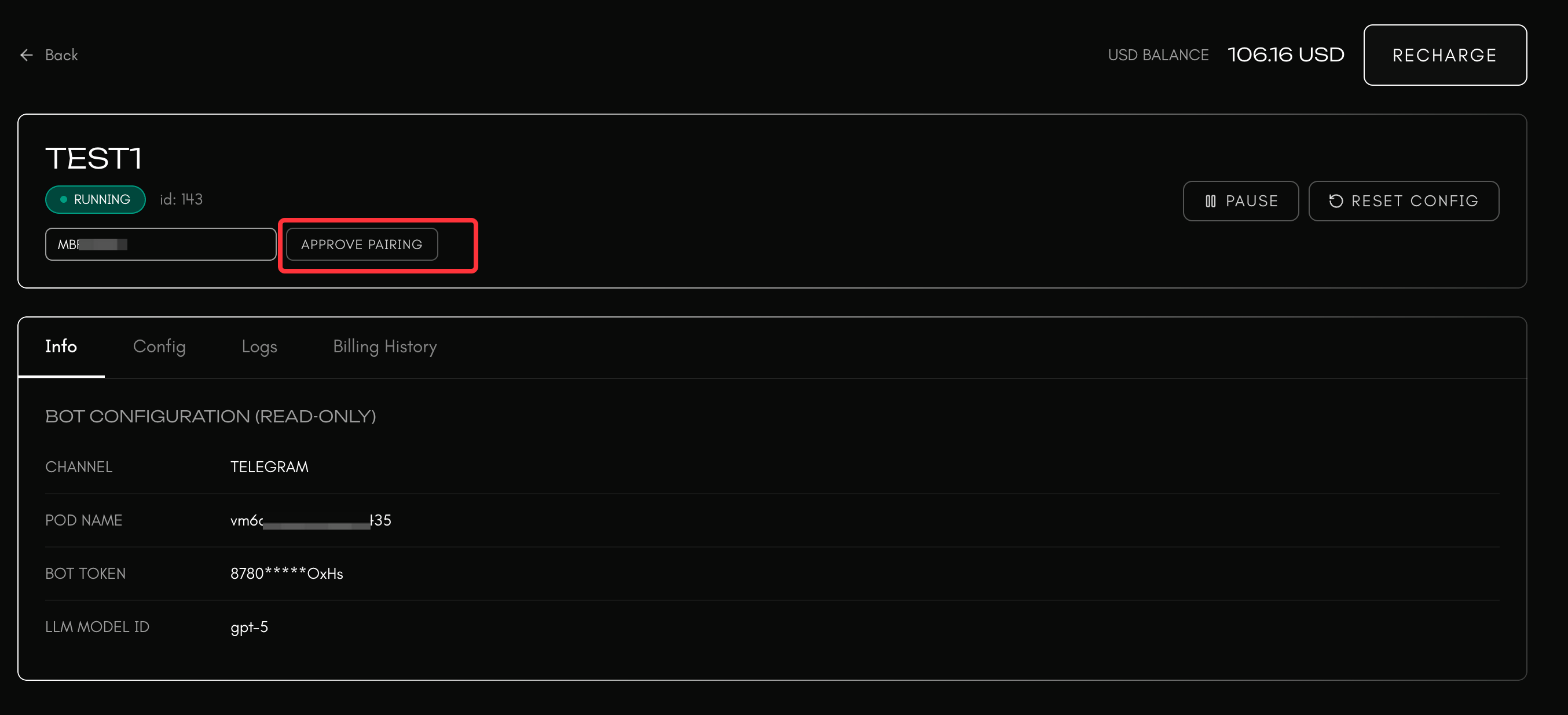The width and height of the screenshot is (1568, 715).
Task: View the Billing History tab
Action: point(384,346)
